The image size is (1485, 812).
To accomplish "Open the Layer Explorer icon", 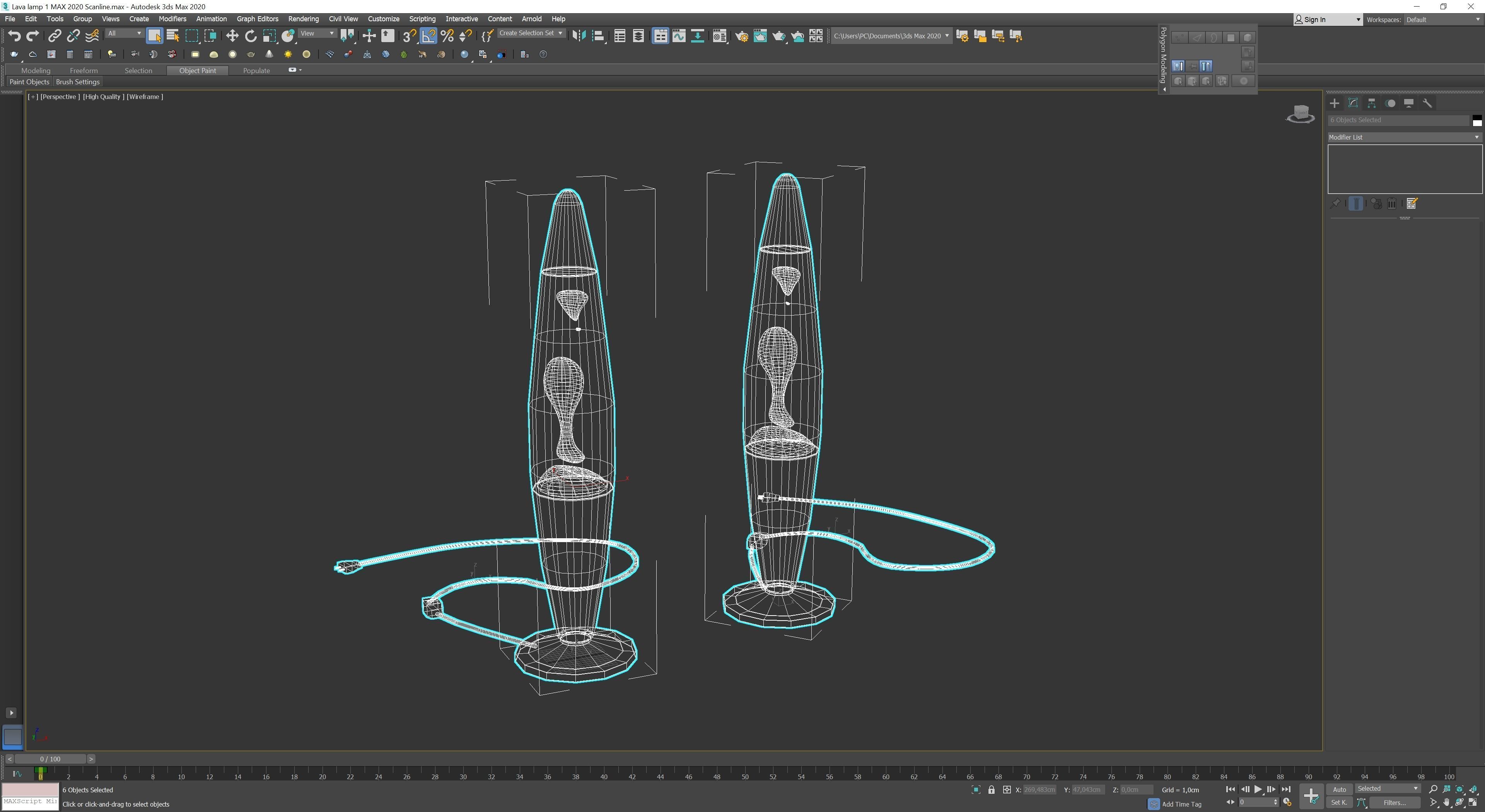I will (x=638, y=36).
